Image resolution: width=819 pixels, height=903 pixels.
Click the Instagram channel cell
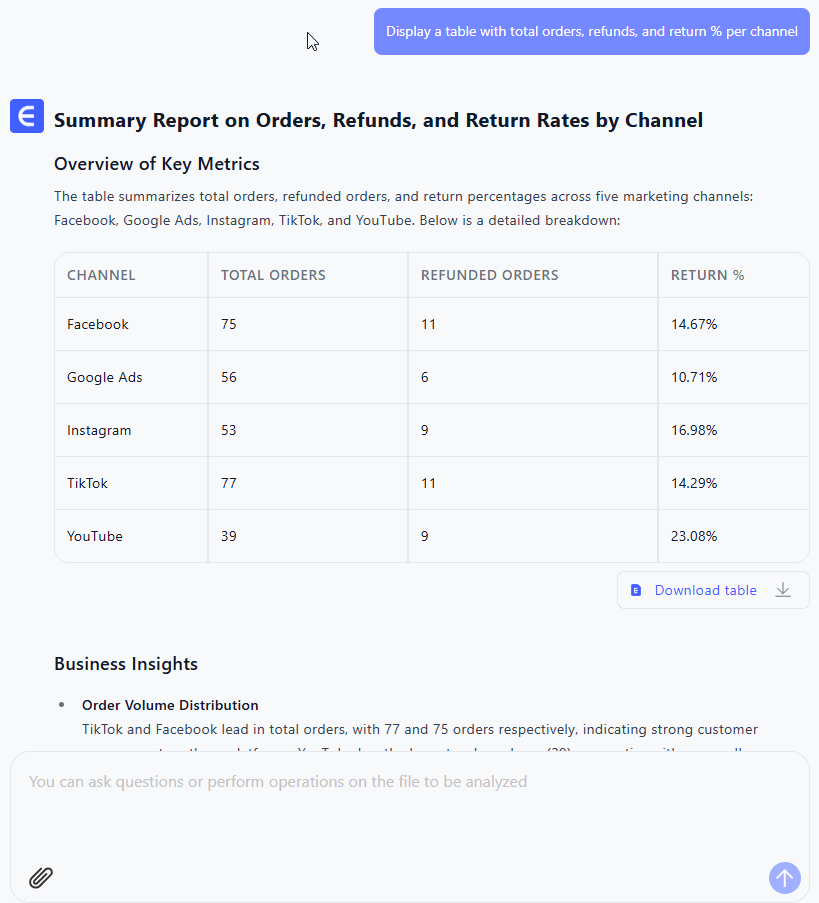click(x=99, y=430)
